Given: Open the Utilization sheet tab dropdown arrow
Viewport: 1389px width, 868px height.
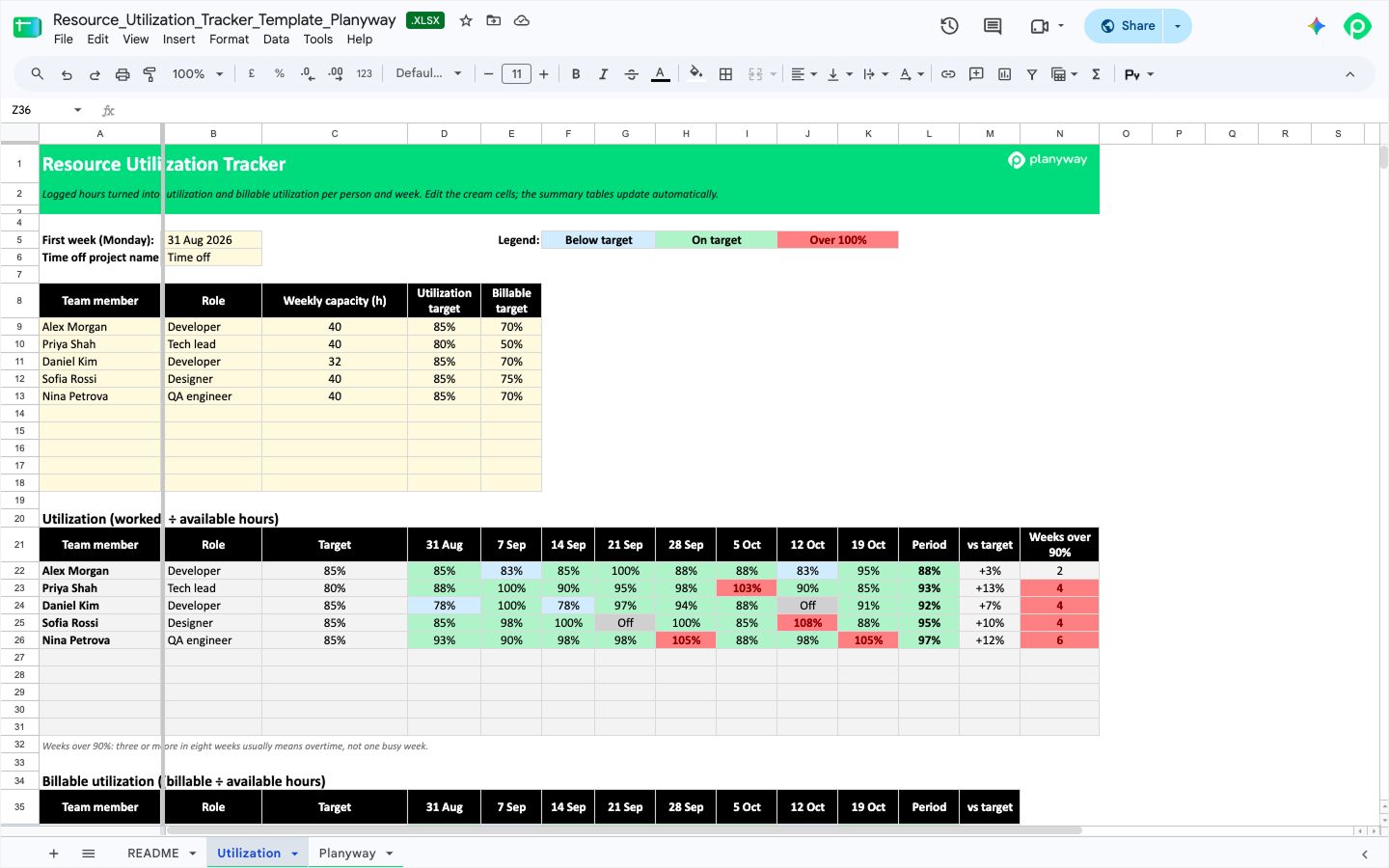Looking at the screenshot, I should (x=294, y=854).
